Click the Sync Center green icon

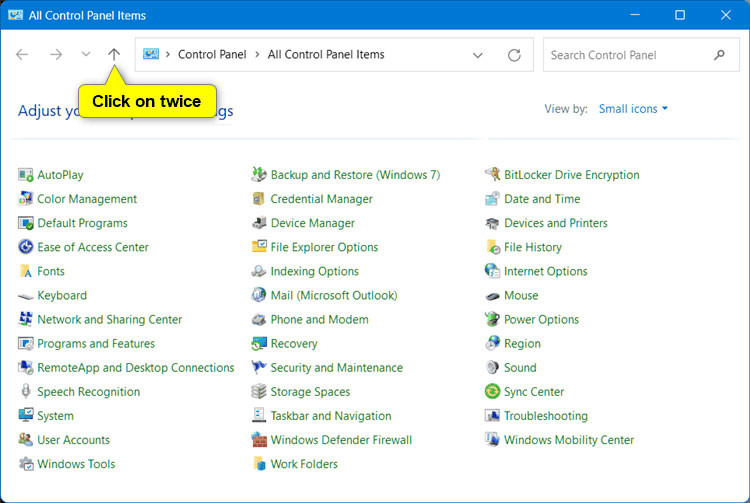[x=492, y=392]
